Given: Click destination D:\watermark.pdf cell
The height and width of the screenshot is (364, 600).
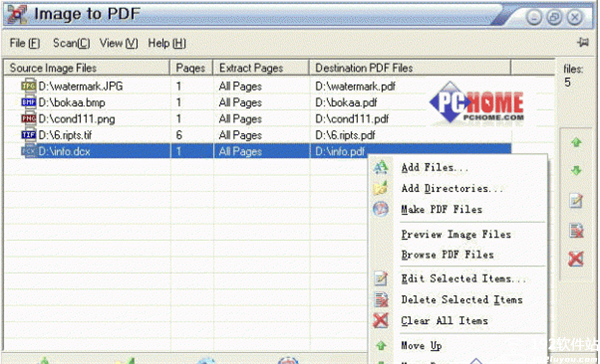Looking at the screenshot, I should 355,86.
